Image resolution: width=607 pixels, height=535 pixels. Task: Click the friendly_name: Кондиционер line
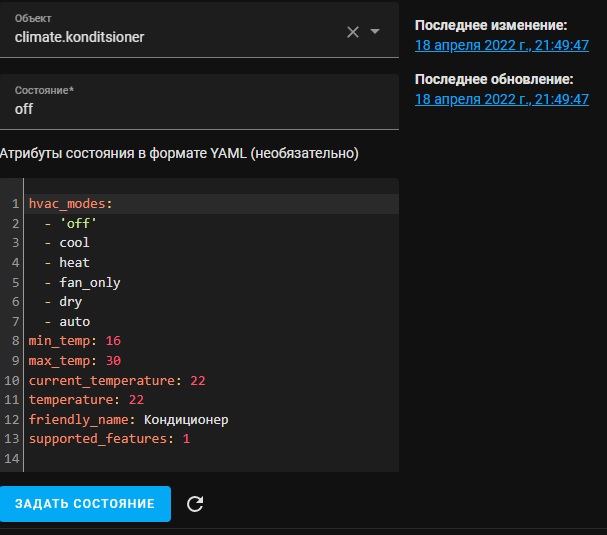pyautogui.click(x=129, y=420)
